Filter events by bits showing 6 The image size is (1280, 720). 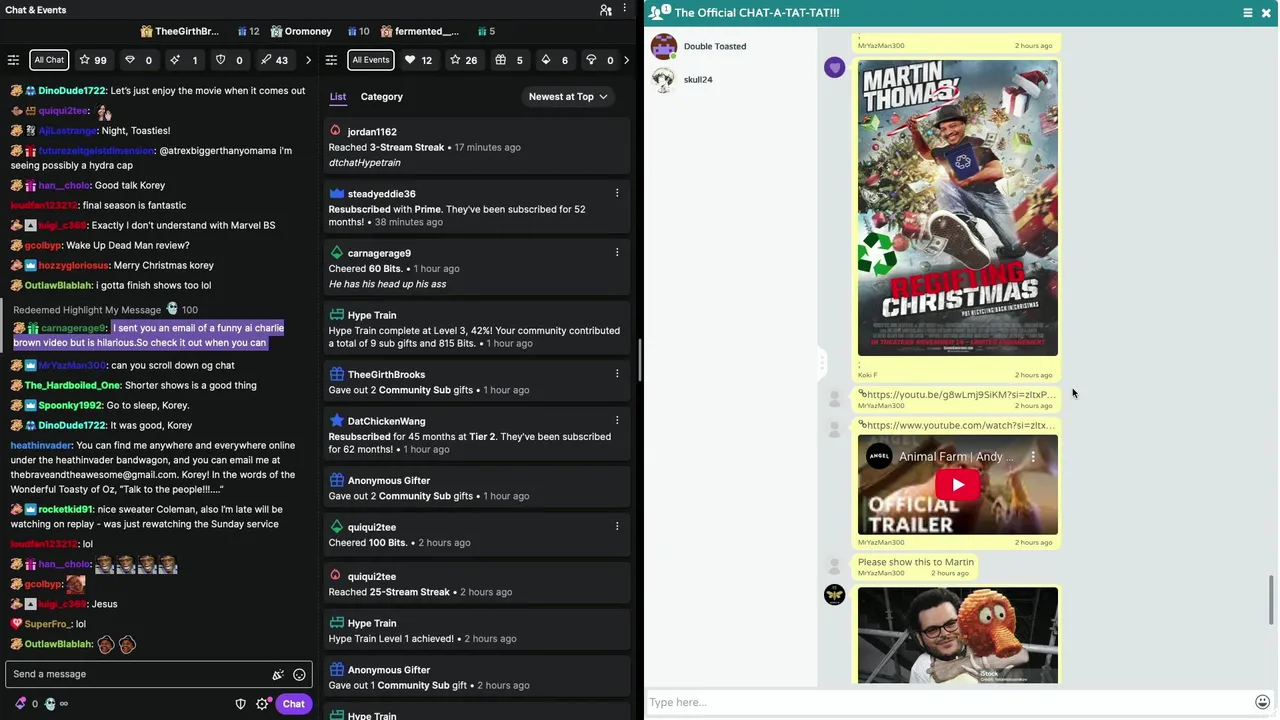[554, 60]
